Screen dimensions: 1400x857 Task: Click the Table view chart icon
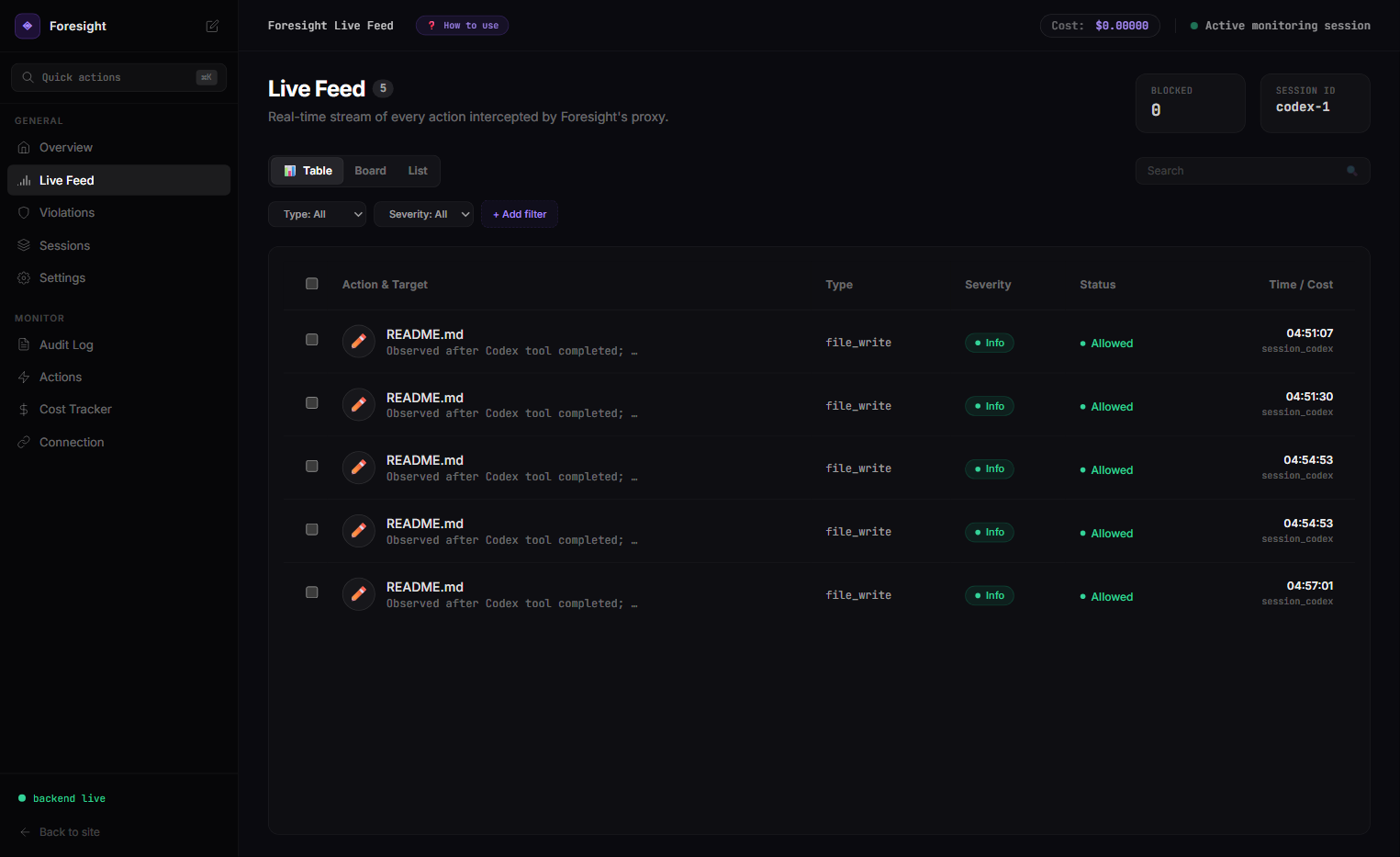pyautogui.click(x=290, y=171)
